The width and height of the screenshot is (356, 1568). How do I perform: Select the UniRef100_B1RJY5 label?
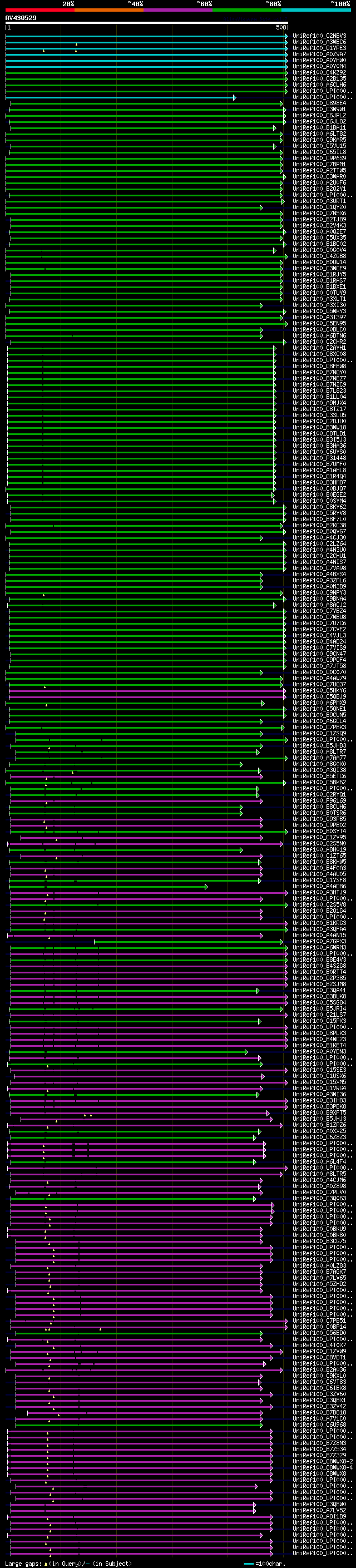pyautogui.click(x=319, y=275)
